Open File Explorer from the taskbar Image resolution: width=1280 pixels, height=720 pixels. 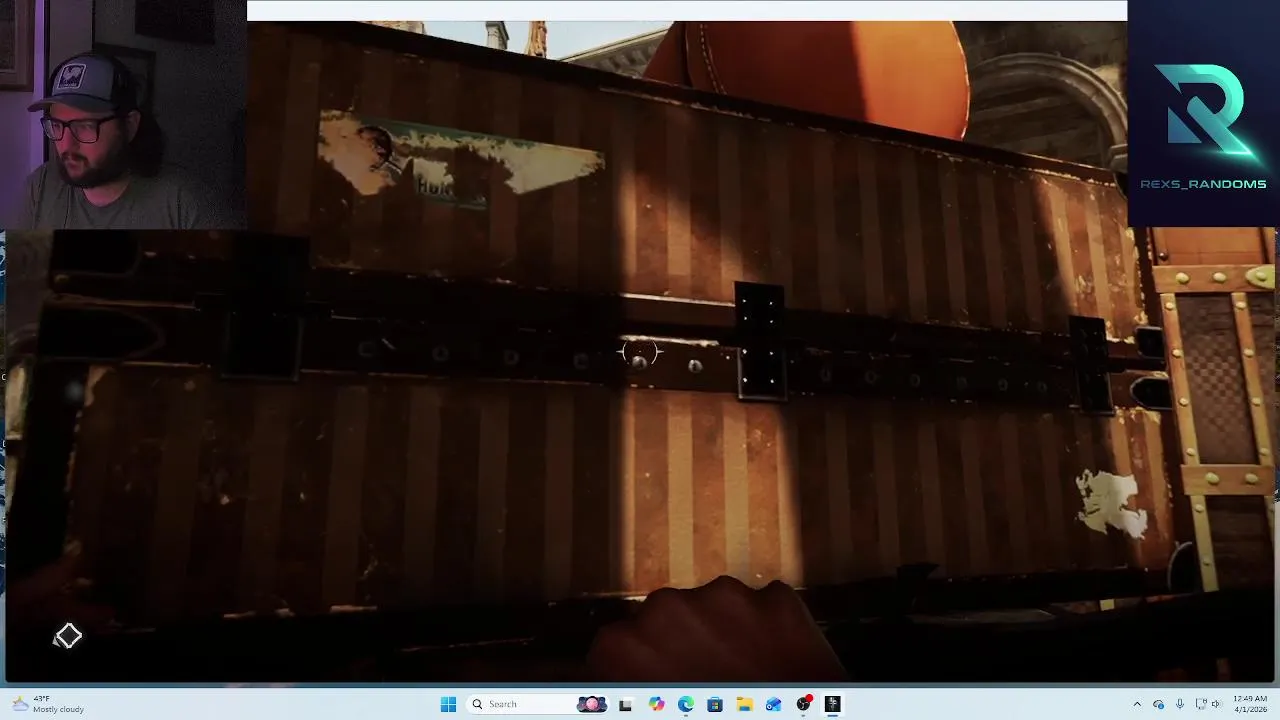(744, 704)
